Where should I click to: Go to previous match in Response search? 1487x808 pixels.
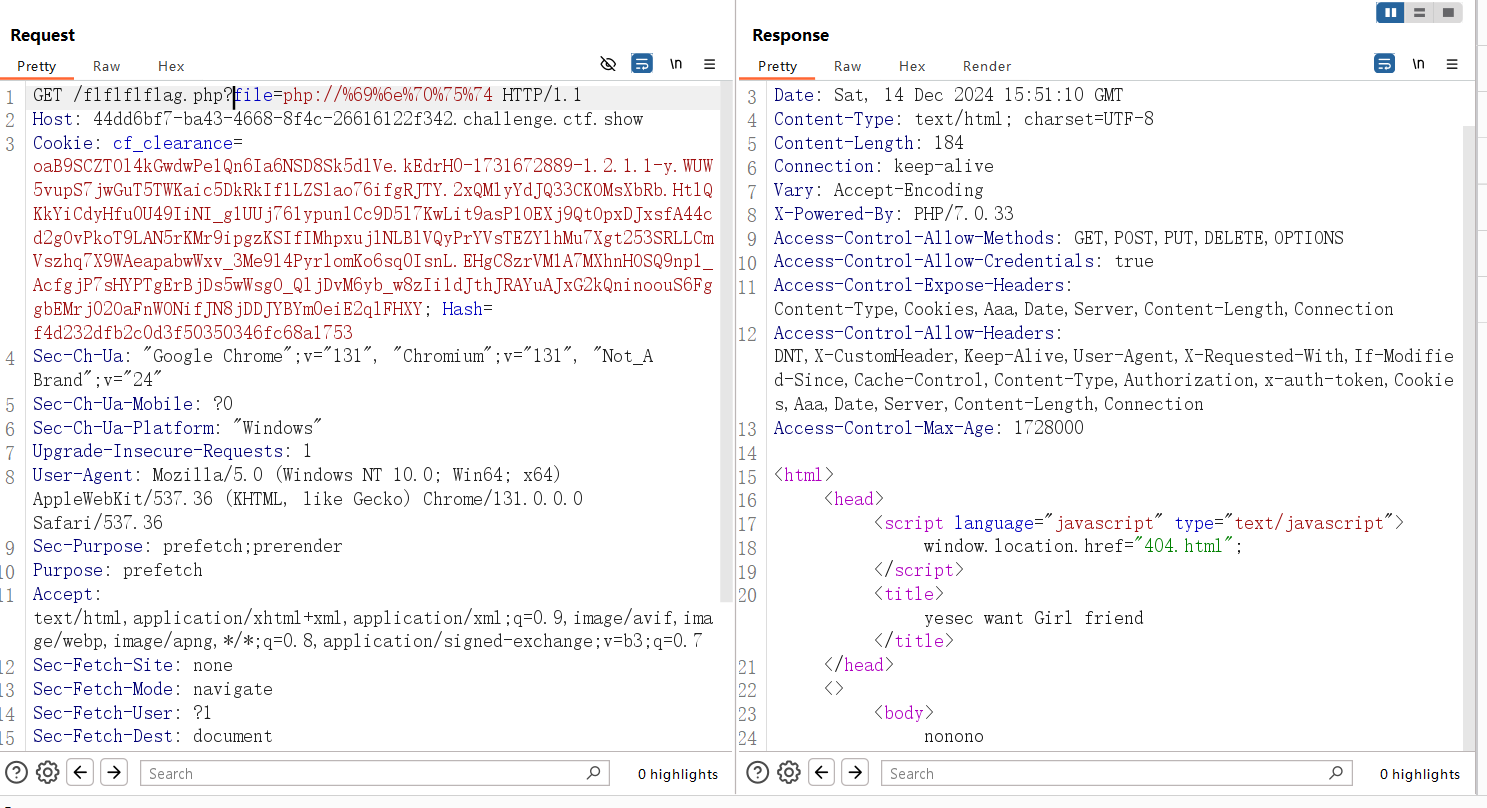822,772
